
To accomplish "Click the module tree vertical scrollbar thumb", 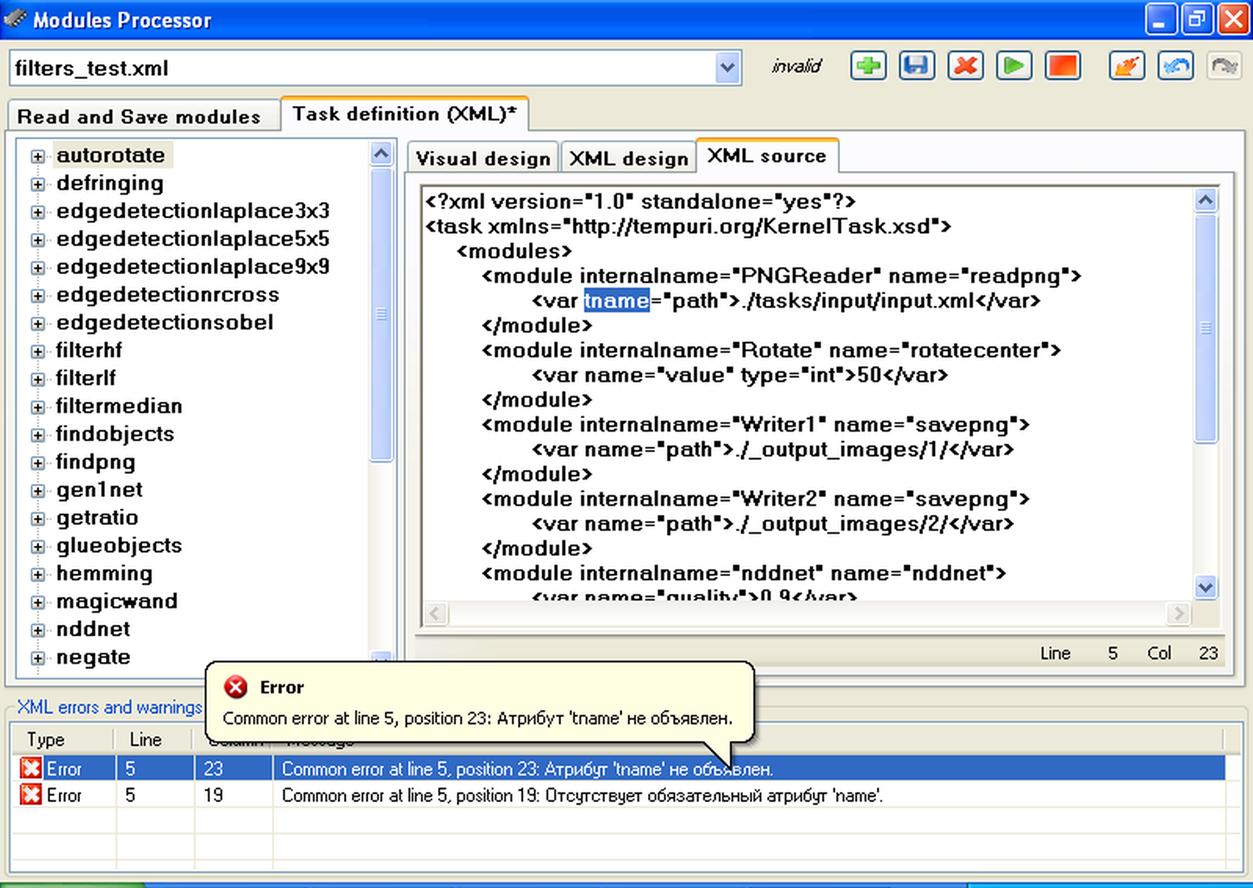I will (382, 315).
